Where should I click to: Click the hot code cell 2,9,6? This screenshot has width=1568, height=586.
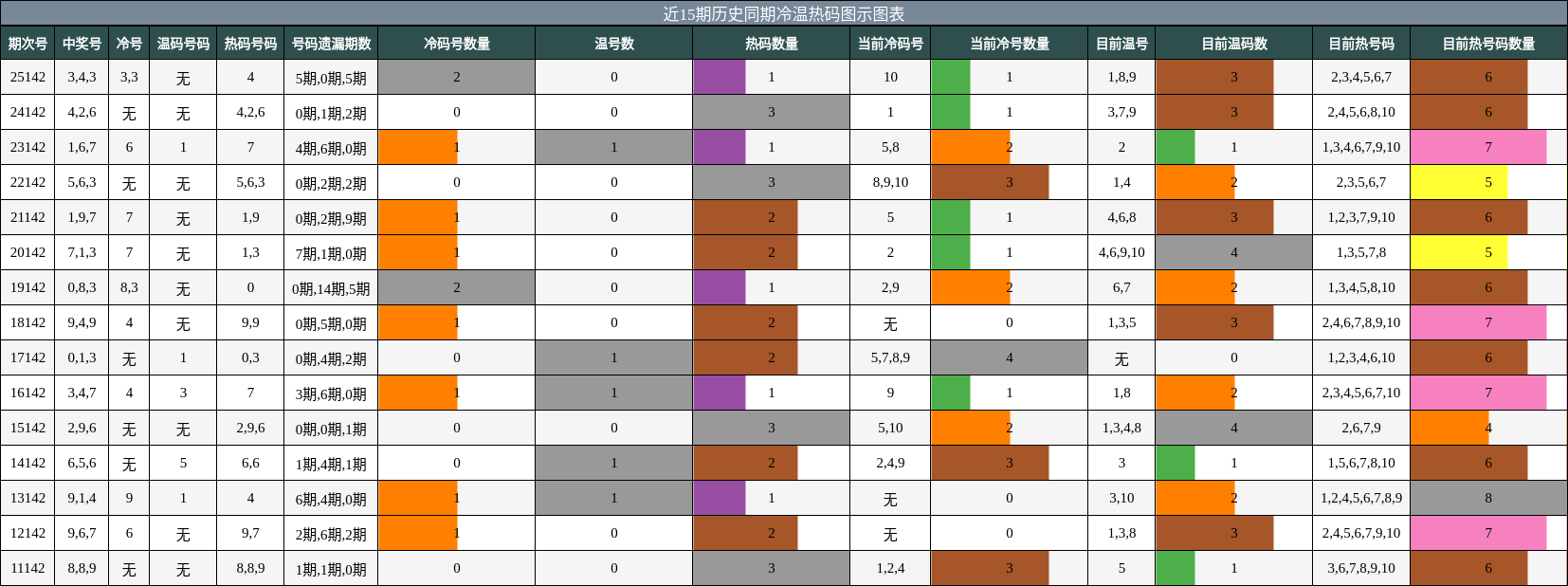(250, 428)
